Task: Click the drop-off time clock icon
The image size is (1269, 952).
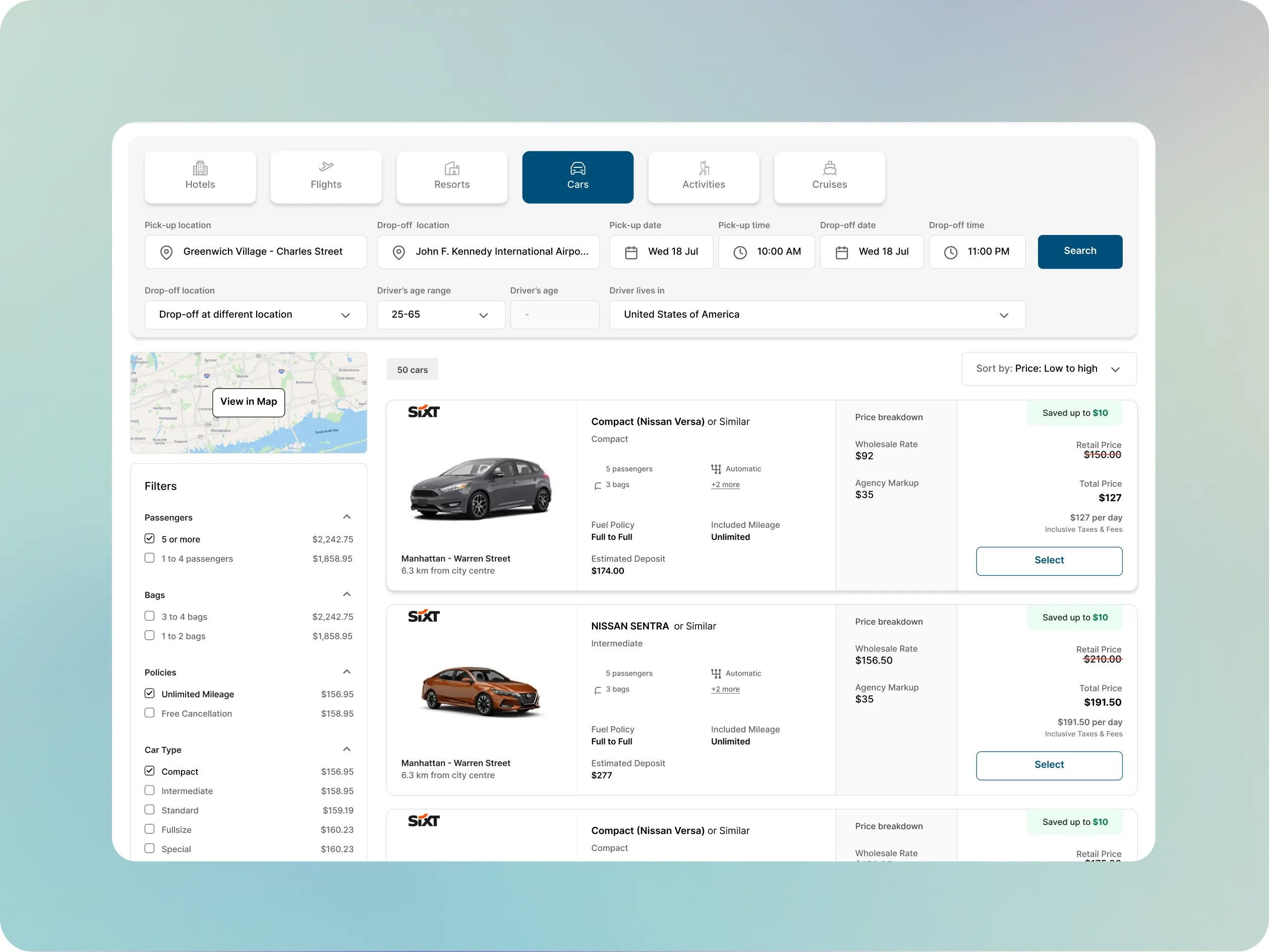Action: pyautogui.click(x=951, y=252)
